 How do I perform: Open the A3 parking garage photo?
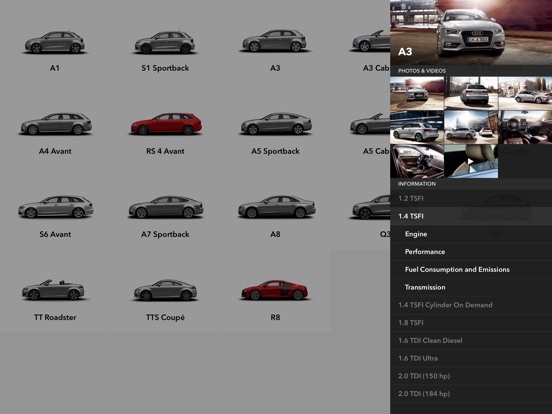pos(417,127)
